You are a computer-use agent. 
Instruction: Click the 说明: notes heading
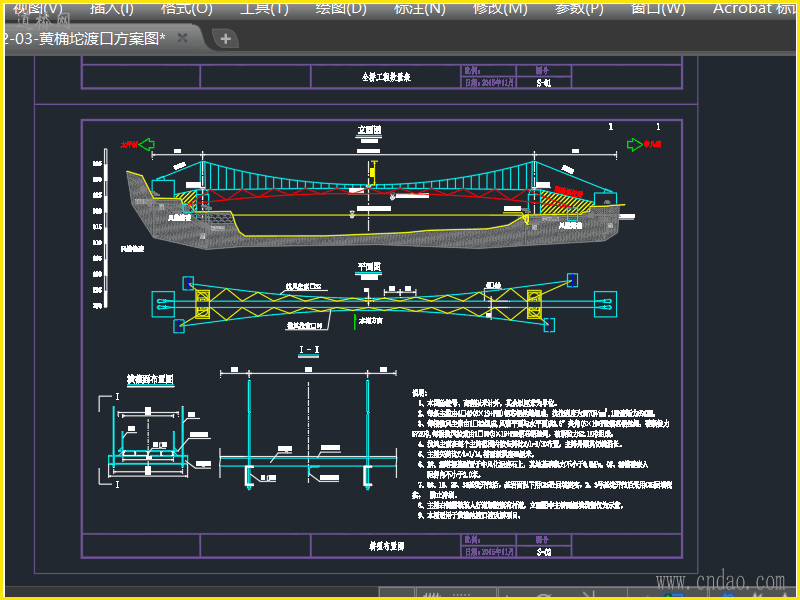pyautogui.click(x=419, y=393)
